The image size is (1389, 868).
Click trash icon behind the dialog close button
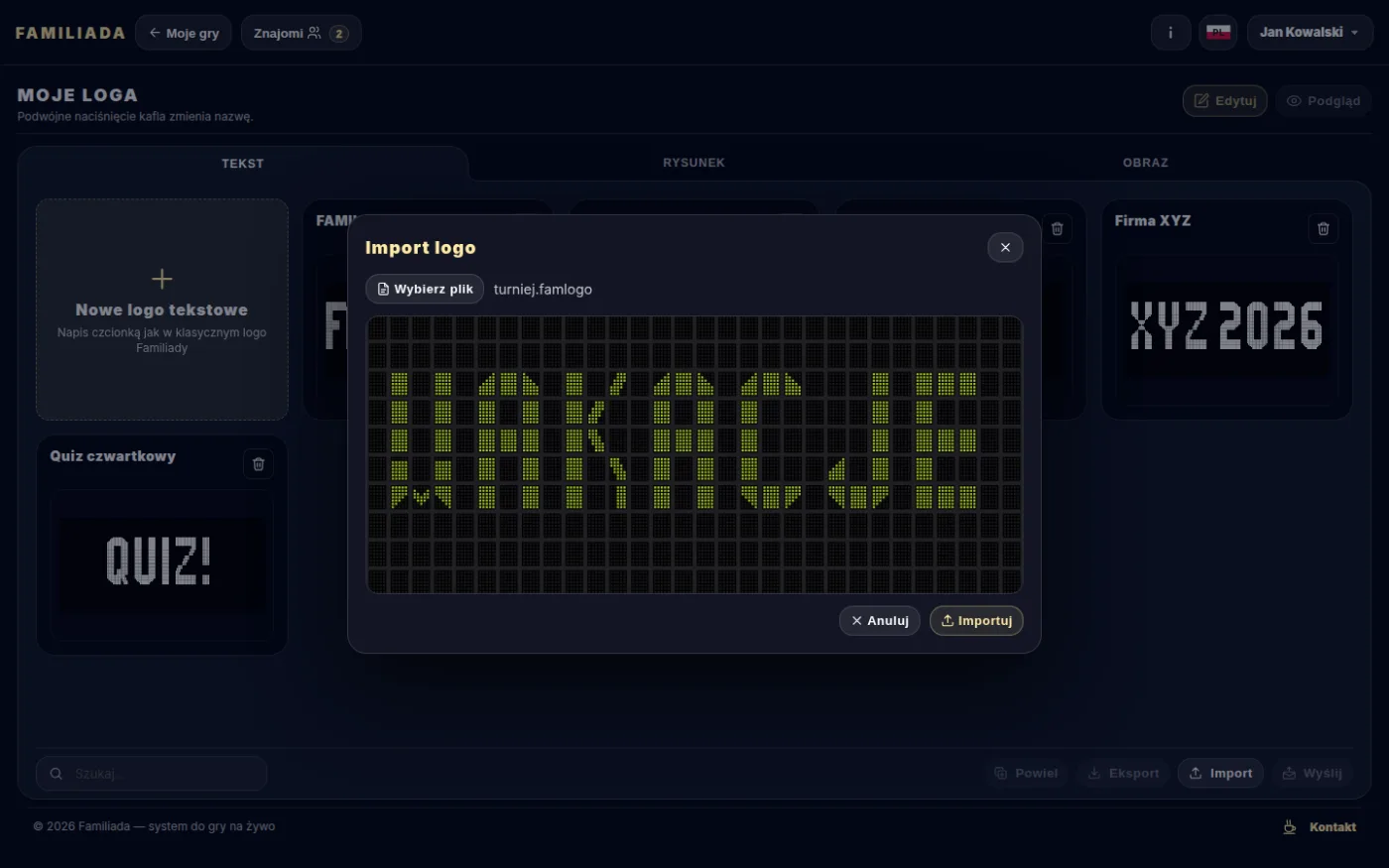tap(1057, 229)
